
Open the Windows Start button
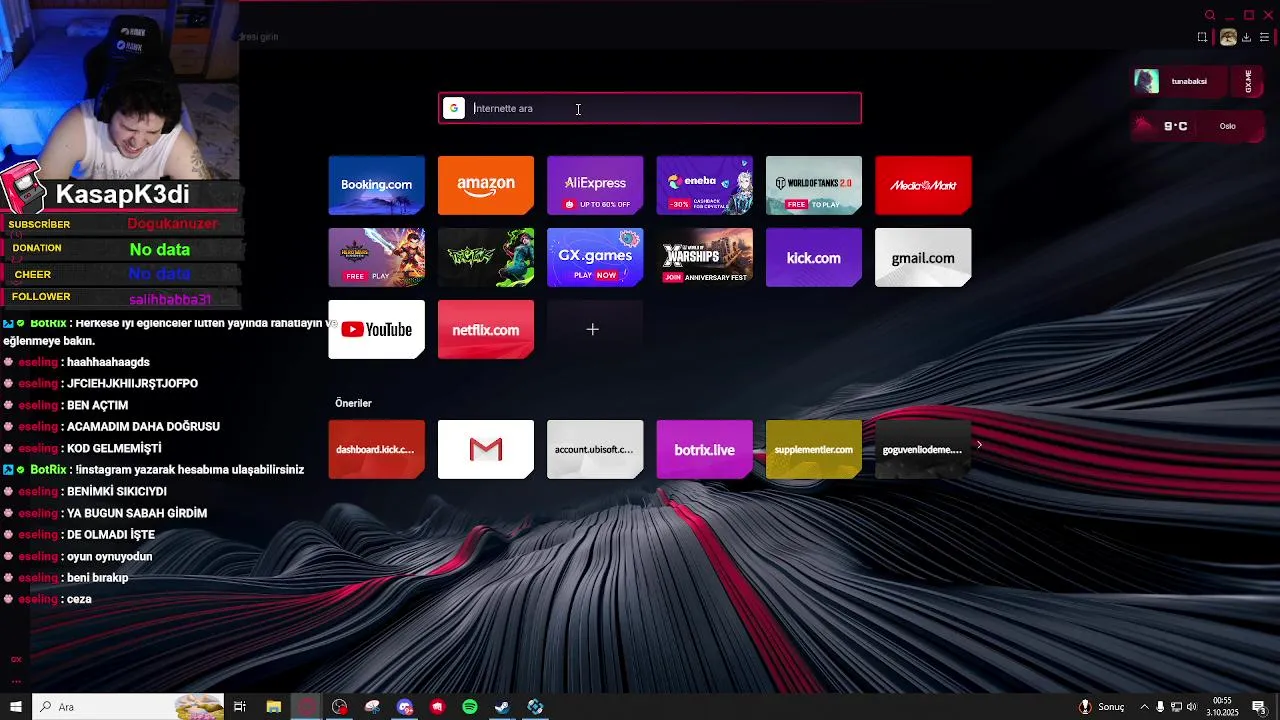click(x=16, y=707)
